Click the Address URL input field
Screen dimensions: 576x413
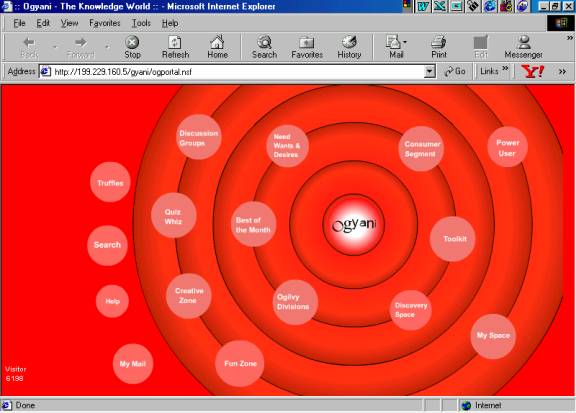click(x=237, y=72)
